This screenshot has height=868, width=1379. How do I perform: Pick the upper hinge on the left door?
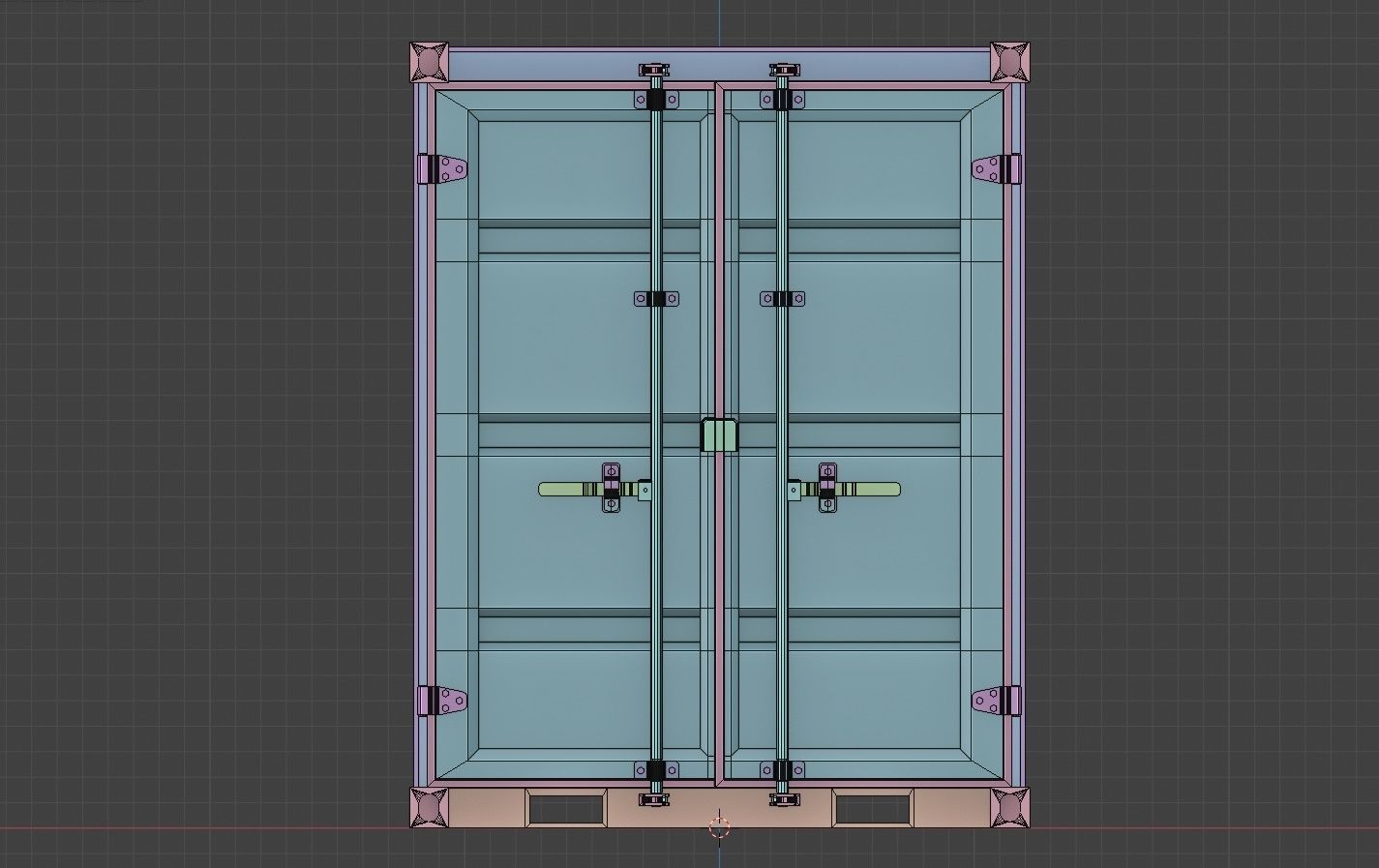point(442,169)
